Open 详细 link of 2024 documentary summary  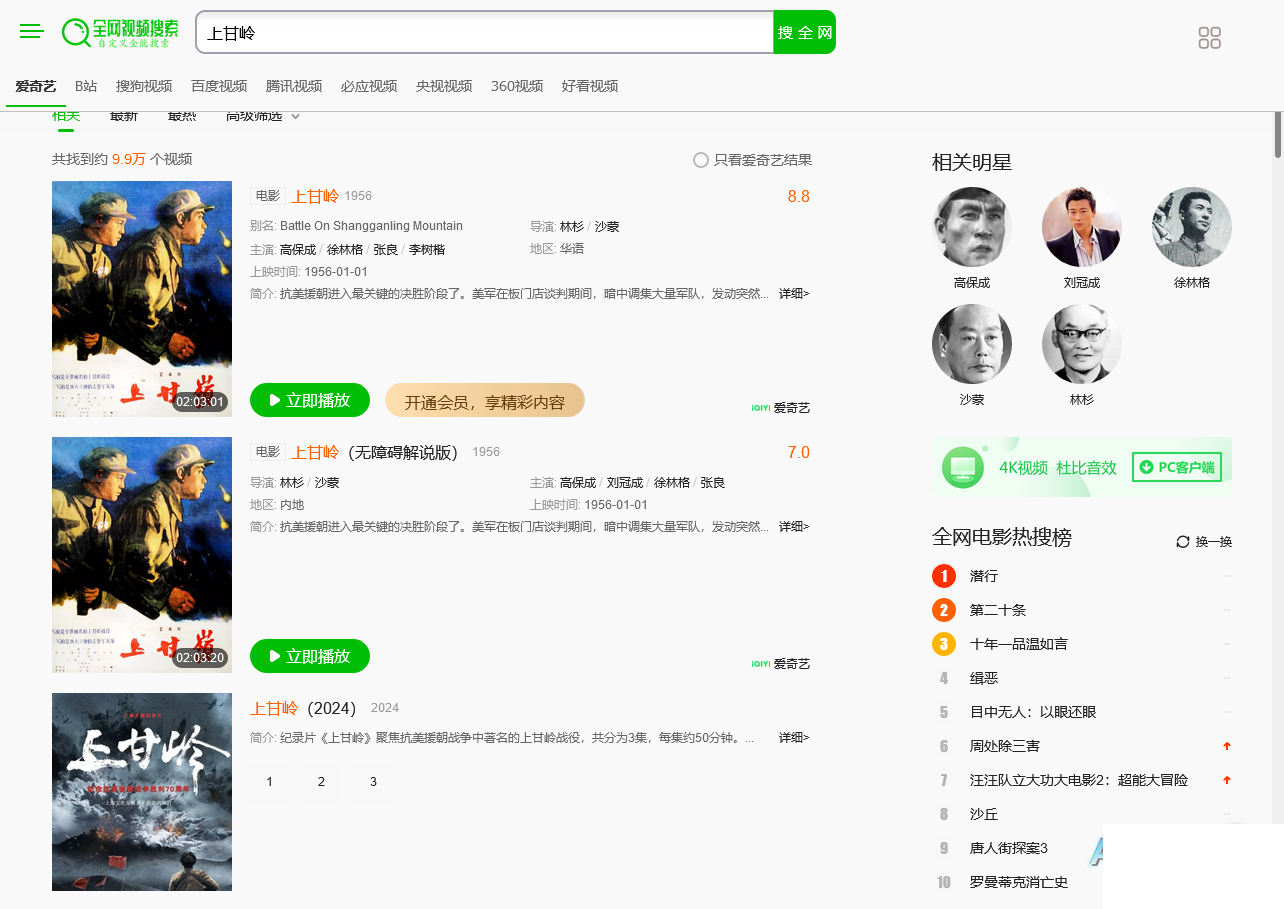point(794,738)
